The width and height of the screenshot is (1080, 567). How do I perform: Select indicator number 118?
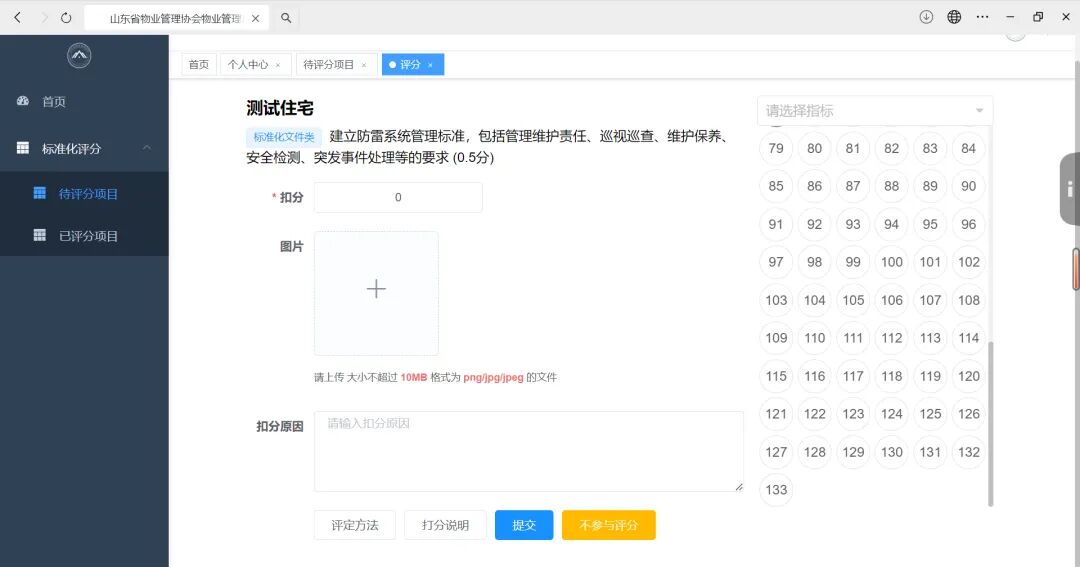(892, 376)
